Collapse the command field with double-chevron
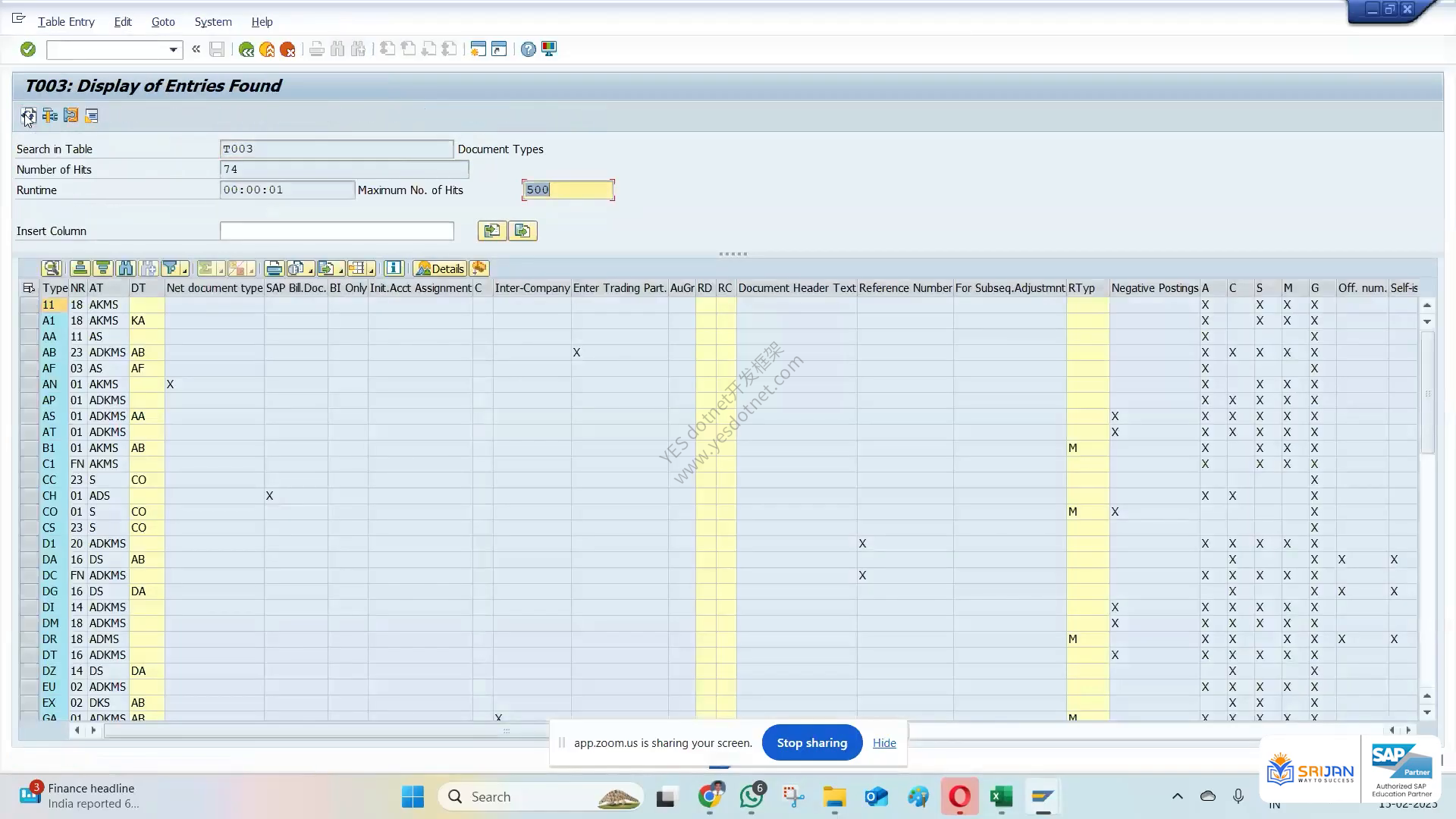This screenshot has height=819, width=1456. [x=196, y=49]
